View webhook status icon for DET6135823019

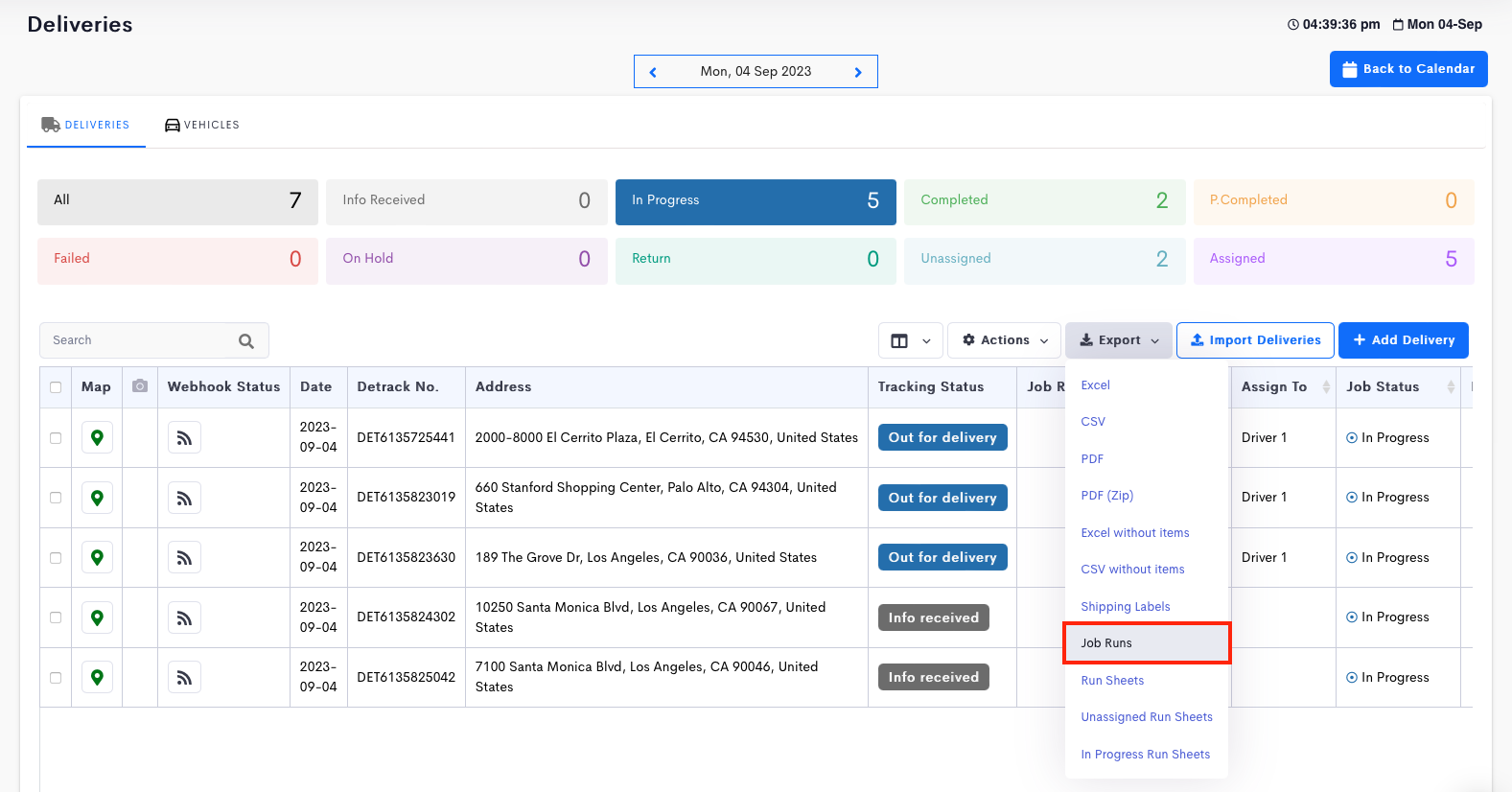[184, 498]
